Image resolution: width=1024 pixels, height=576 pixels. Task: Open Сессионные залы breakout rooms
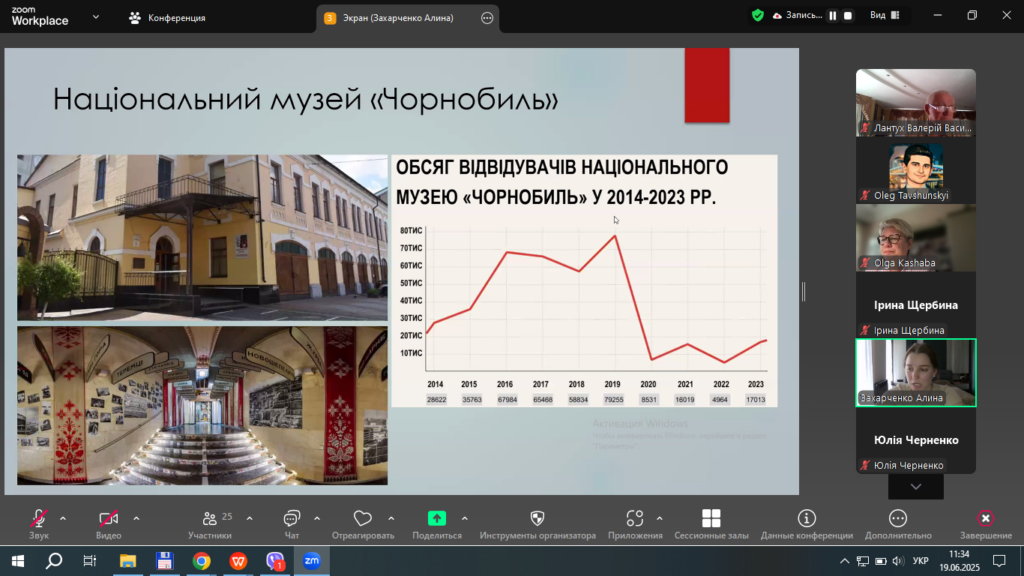click(x=711, y=524)
